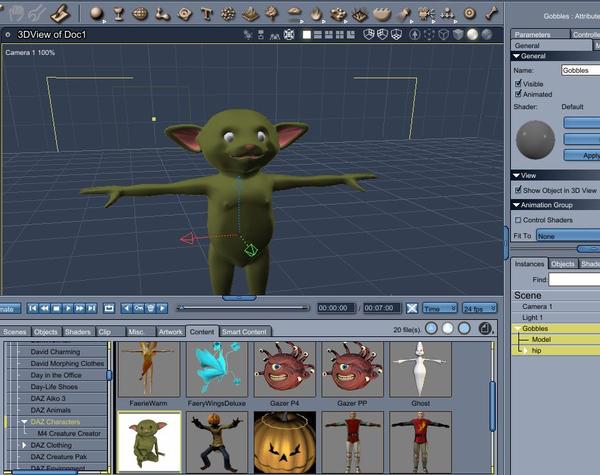
Task: Select the first blue browser view circle
Action: pos(431,328)
